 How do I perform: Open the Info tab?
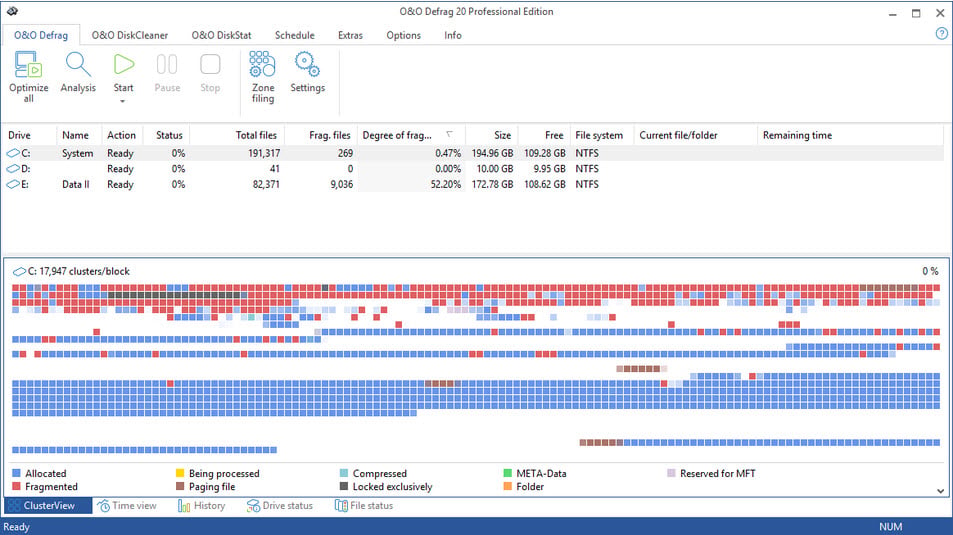pyautogui.click(x=452, y=35)
